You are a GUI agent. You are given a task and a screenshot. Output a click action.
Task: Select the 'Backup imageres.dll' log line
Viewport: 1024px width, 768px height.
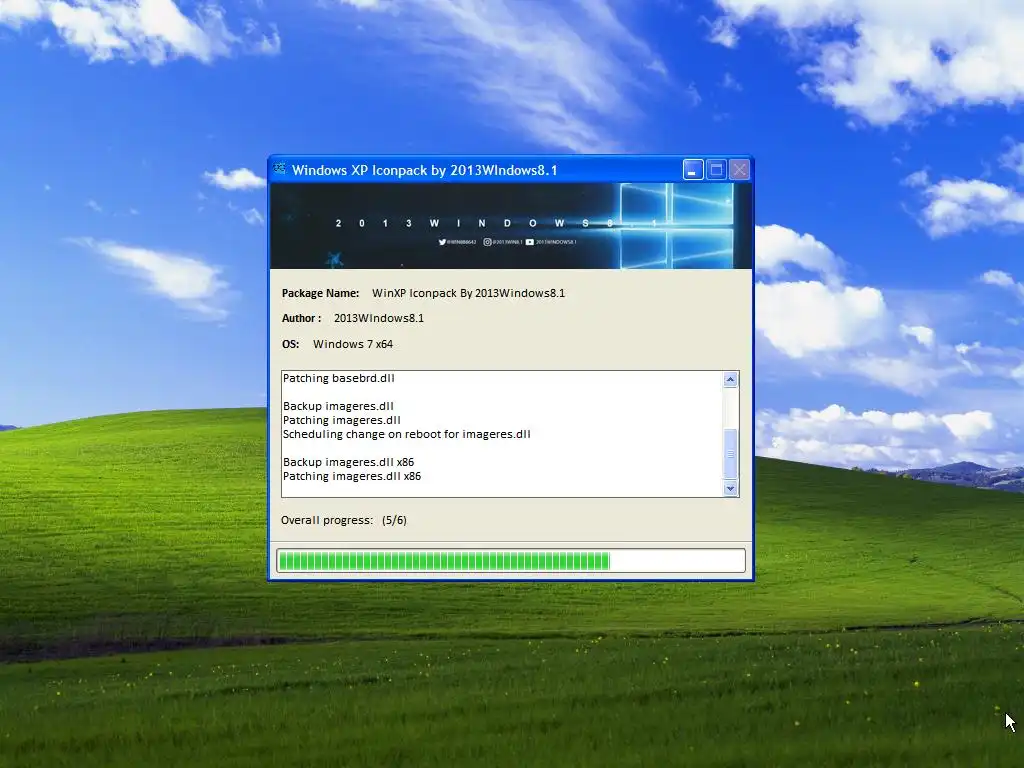338,406
